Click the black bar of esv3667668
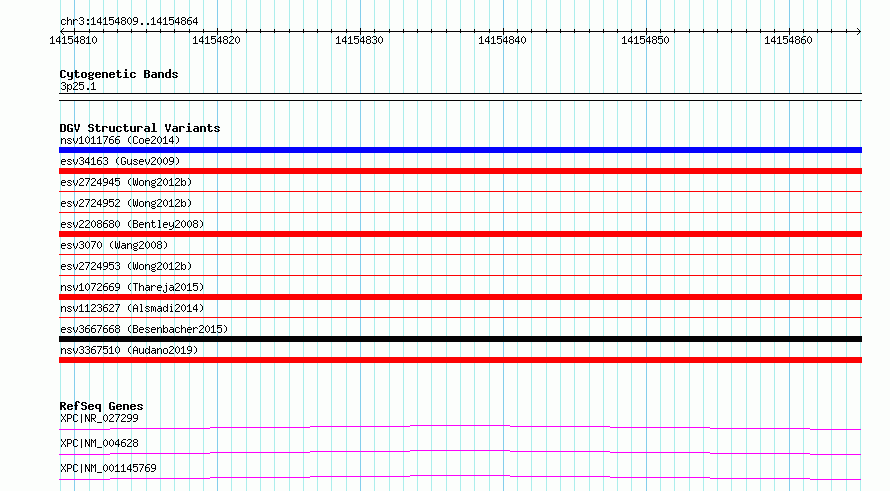 pyautogui.click(x=460, y=339)
